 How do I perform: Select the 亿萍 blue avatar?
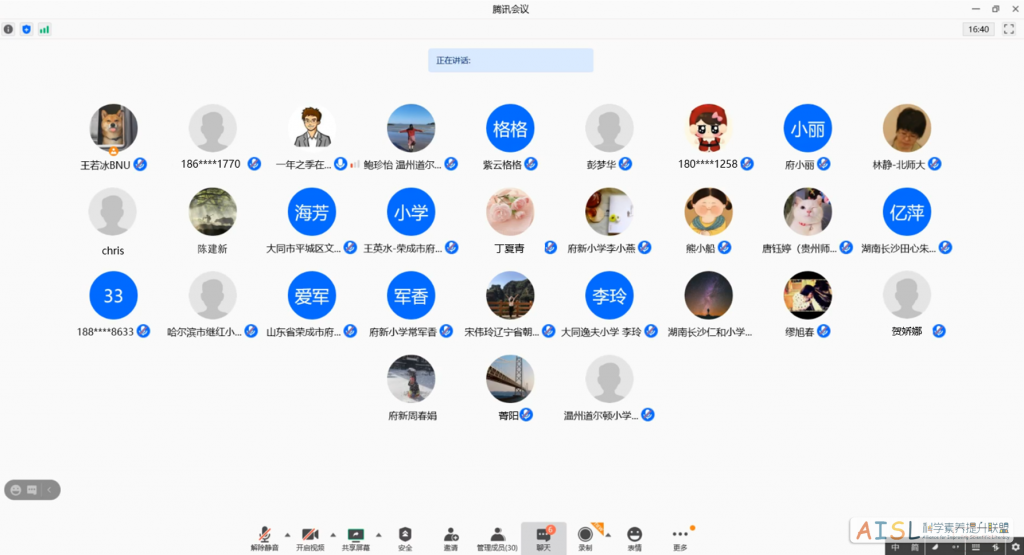click(907, 212)
